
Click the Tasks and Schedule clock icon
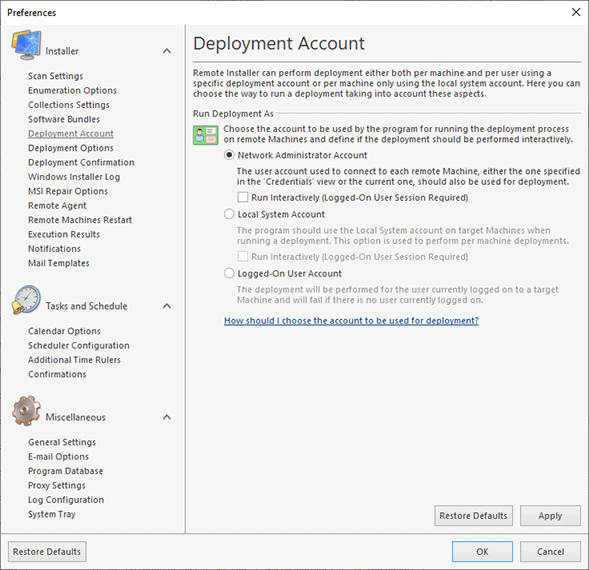pos(26,300)
